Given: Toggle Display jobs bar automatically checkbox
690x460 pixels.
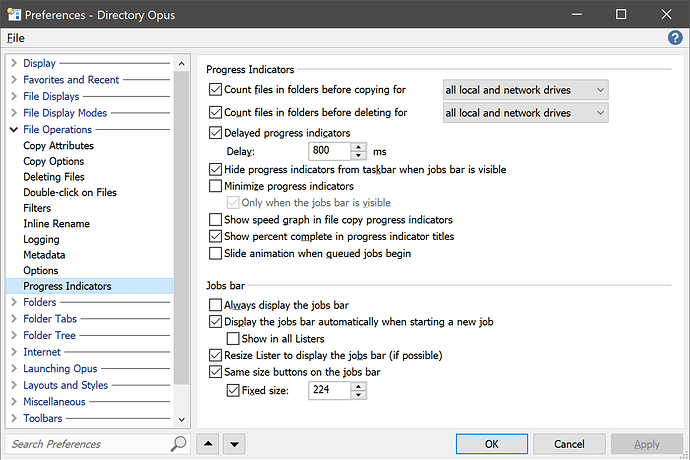Looking at the screenshot, I should point(215,321).
